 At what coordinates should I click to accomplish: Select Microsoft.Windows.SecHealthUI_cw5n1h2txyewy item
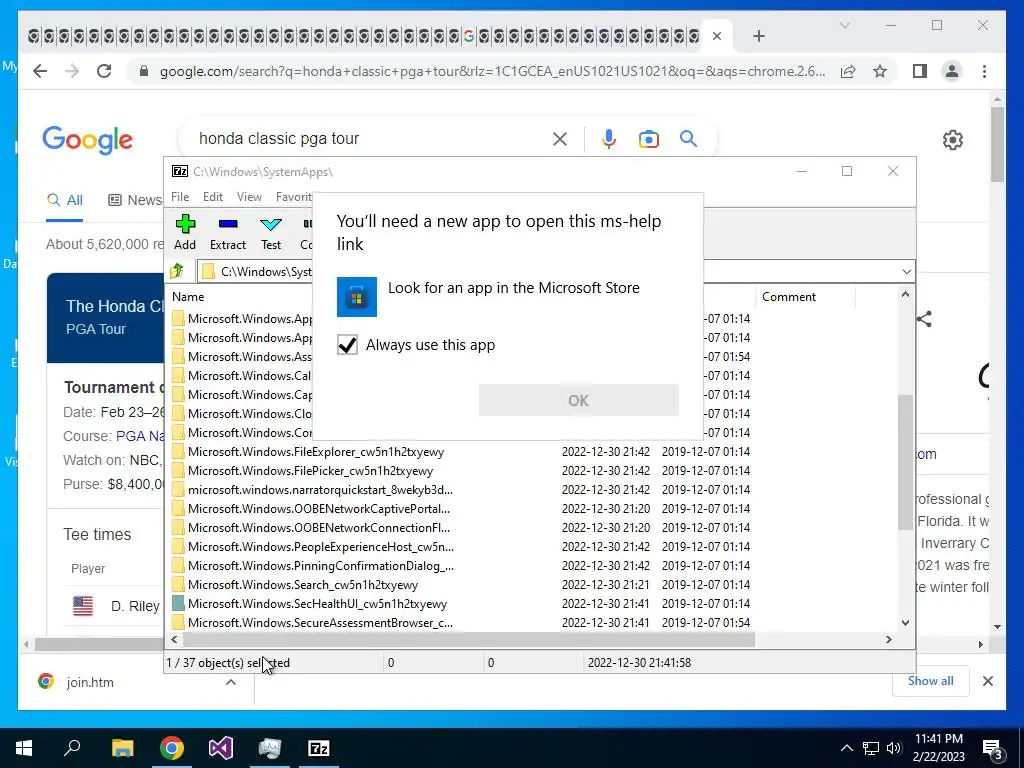point(317,603)
